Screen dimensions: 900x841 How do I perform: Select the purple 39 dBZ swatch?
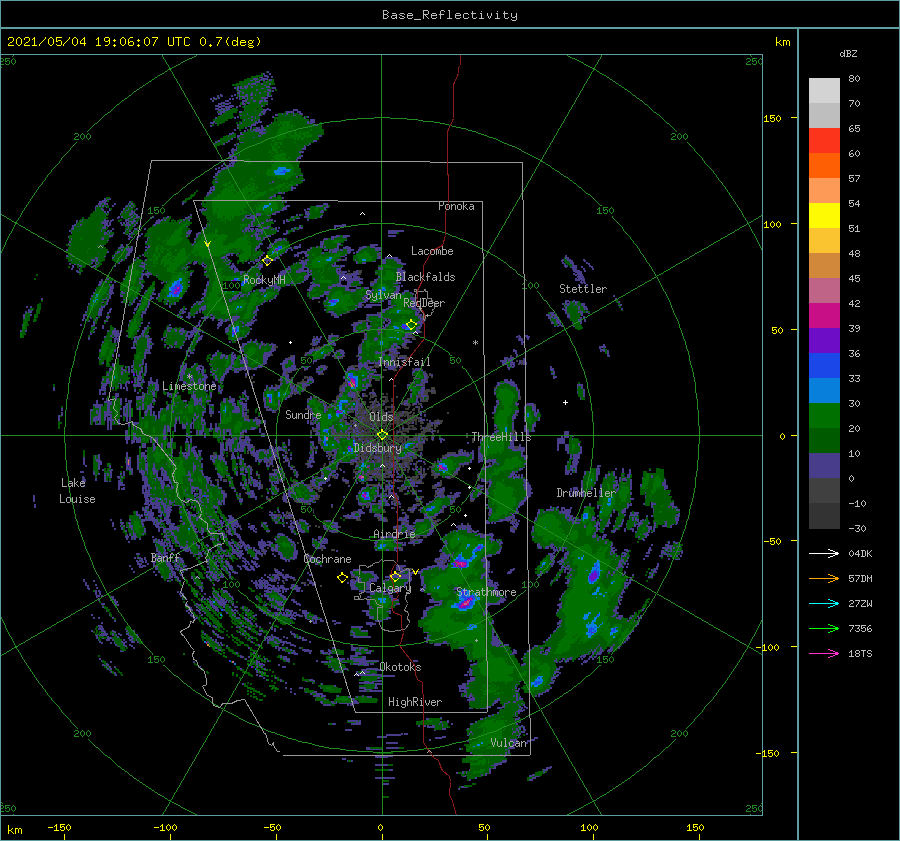pyautogui.click(x=824, y=340)
